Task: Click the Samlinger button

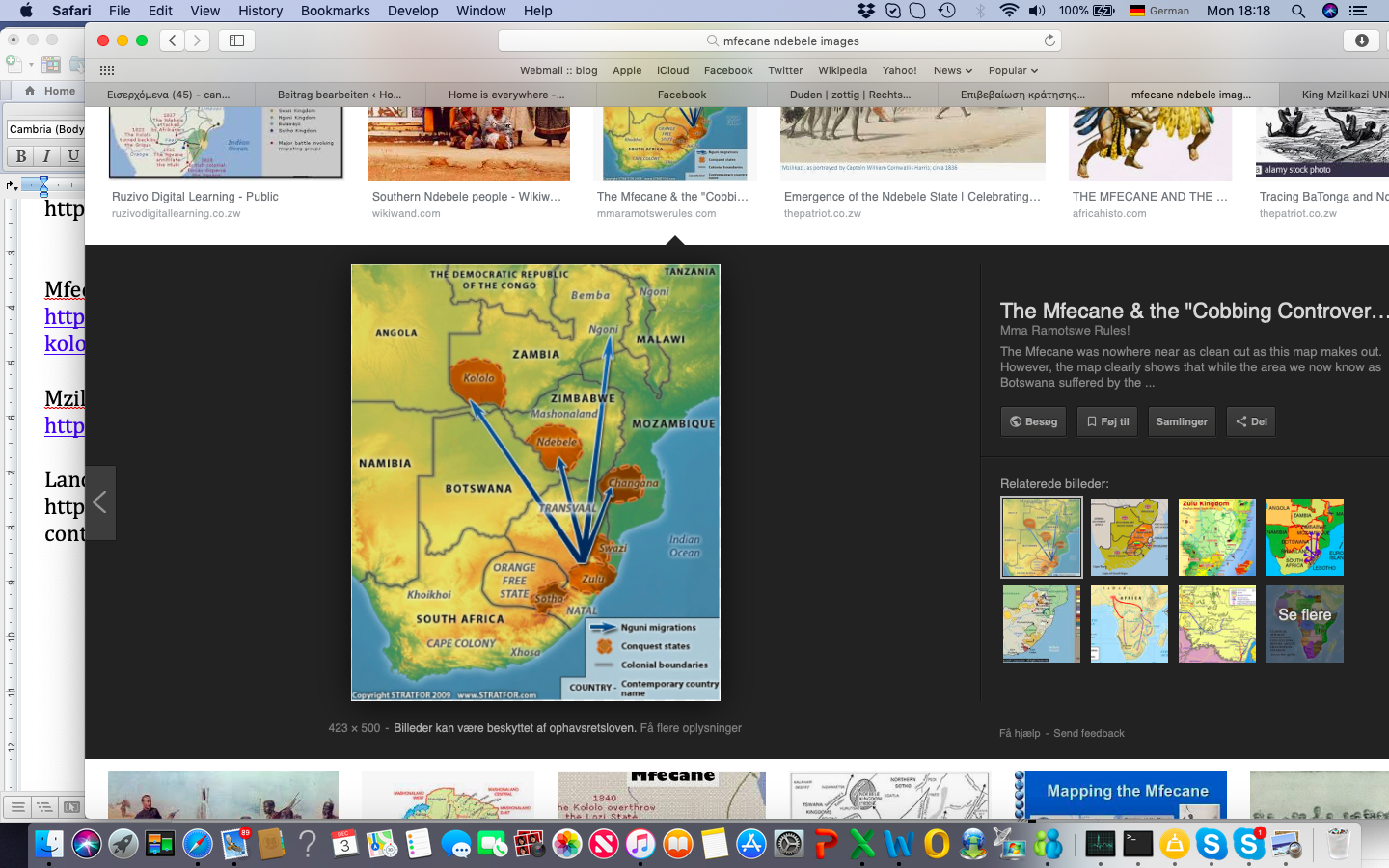Action: point(1182,421)
